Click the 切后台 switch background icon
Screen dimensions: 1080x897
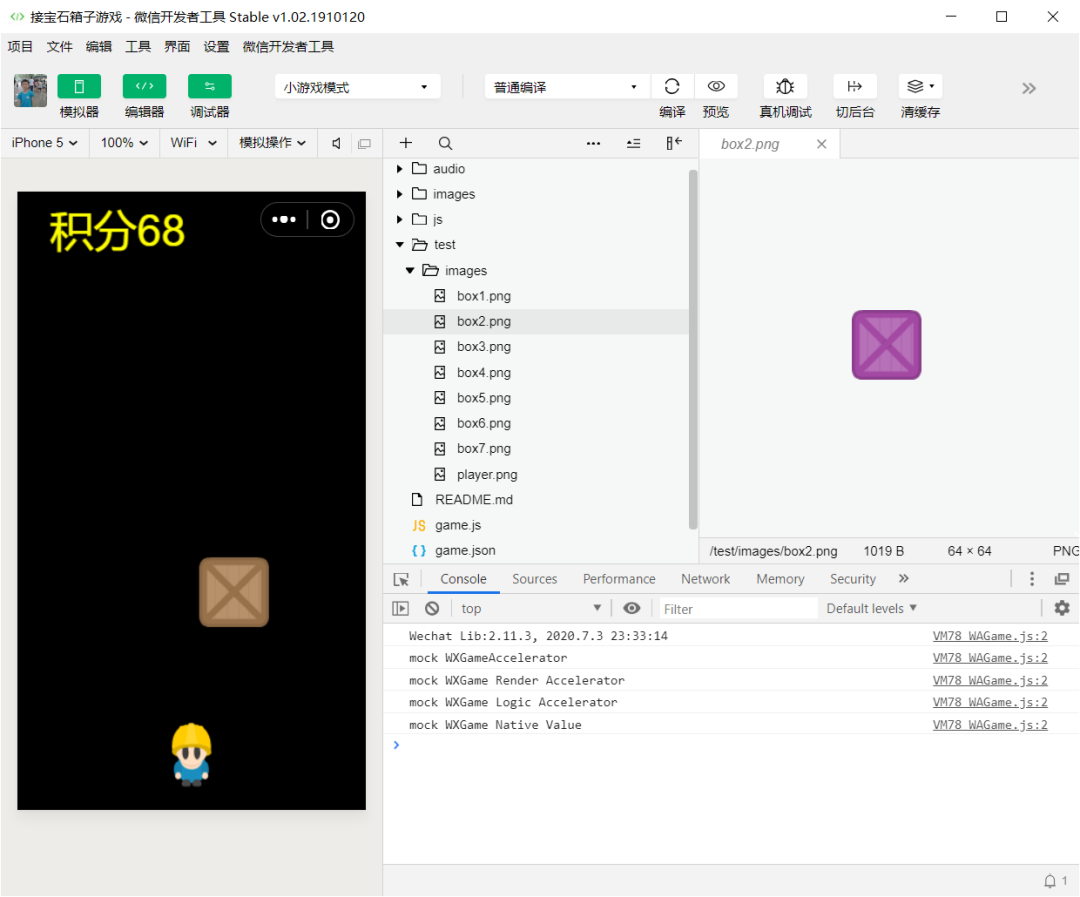coord(855,86)
